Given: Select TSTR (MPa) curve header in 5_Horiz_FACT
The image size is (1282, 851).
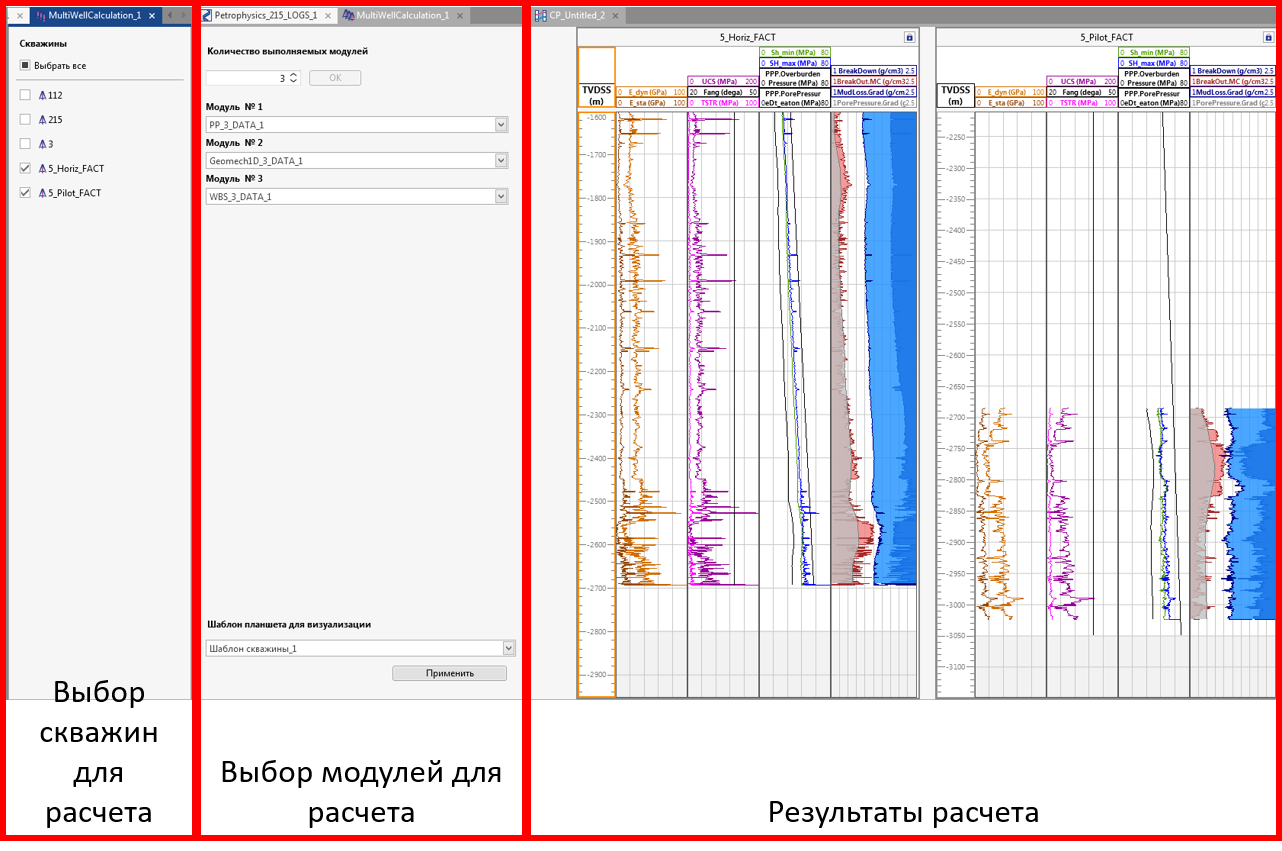Looking at the screenshot, I should click(x=723, y=103).
